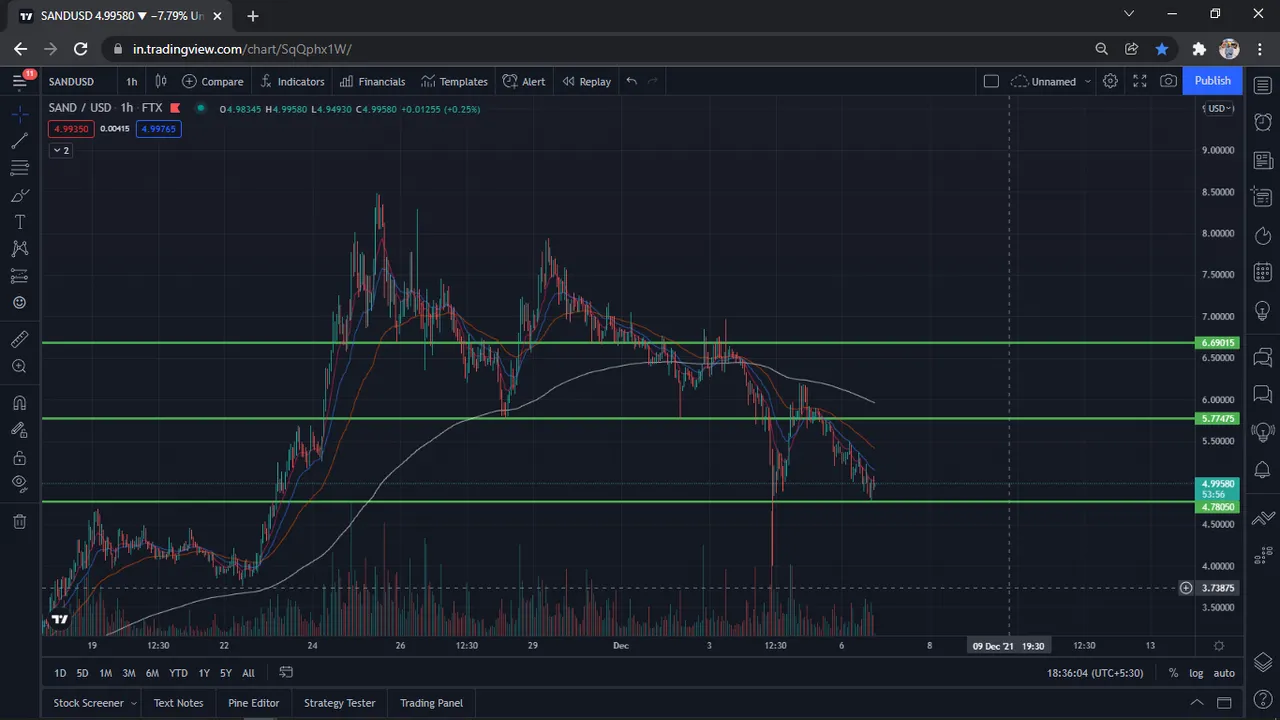Open the help center icon

tap(1262, 699)
